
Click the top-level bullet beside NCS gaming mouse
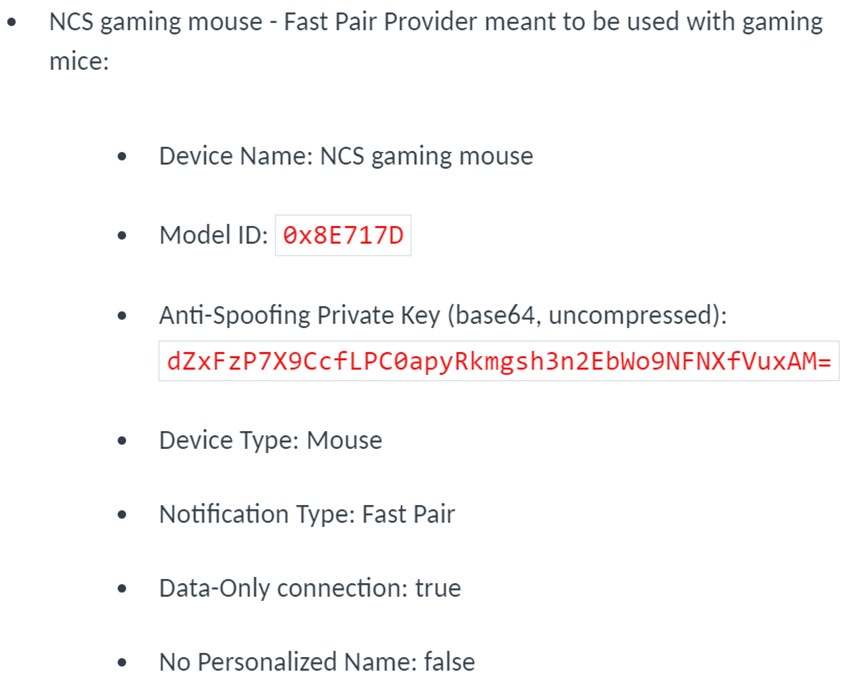[x=11, y=23]
